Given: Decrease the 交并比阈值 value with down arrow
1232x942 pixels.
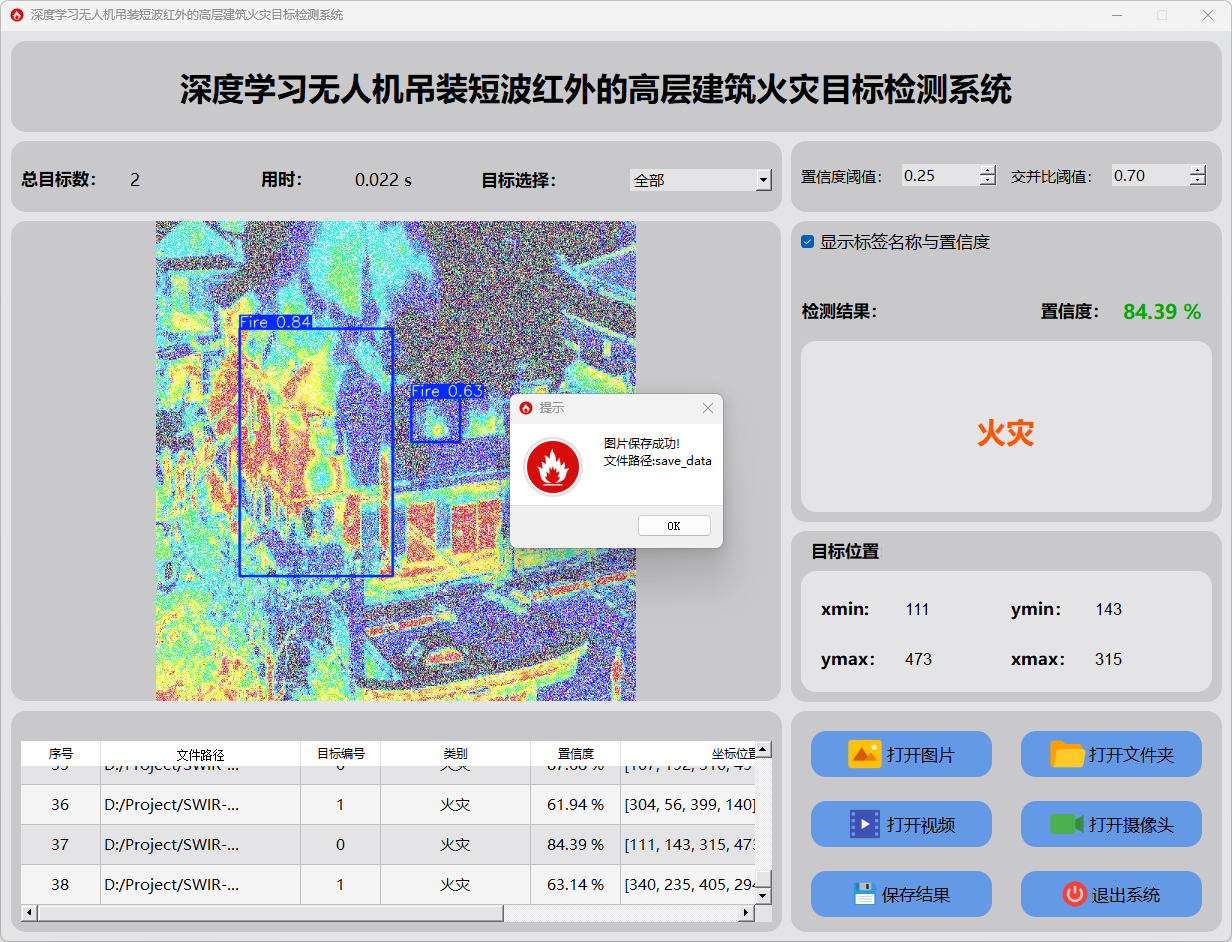Looking at the screenshot, I should tap(1198, 181).
